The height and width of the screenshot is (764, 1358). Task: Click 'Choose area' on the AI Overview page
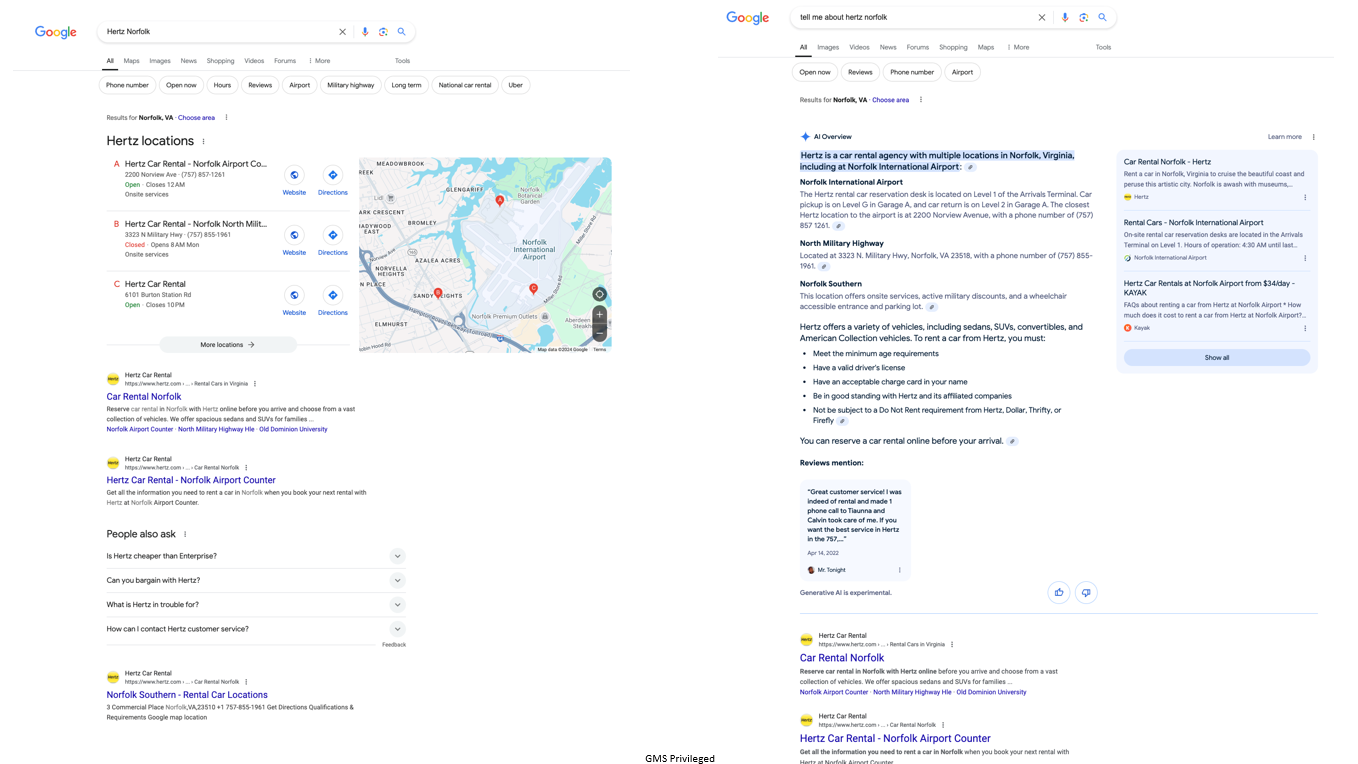pyautogui.click(x=891, y=100)
